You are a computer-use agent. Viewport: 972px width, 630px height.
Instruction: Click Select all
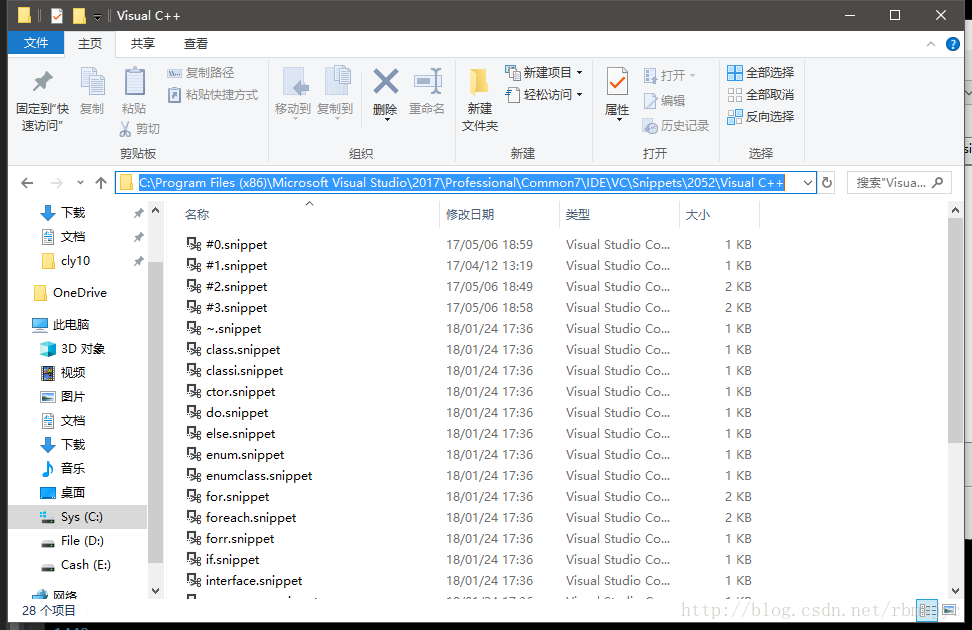coord(761,73)
